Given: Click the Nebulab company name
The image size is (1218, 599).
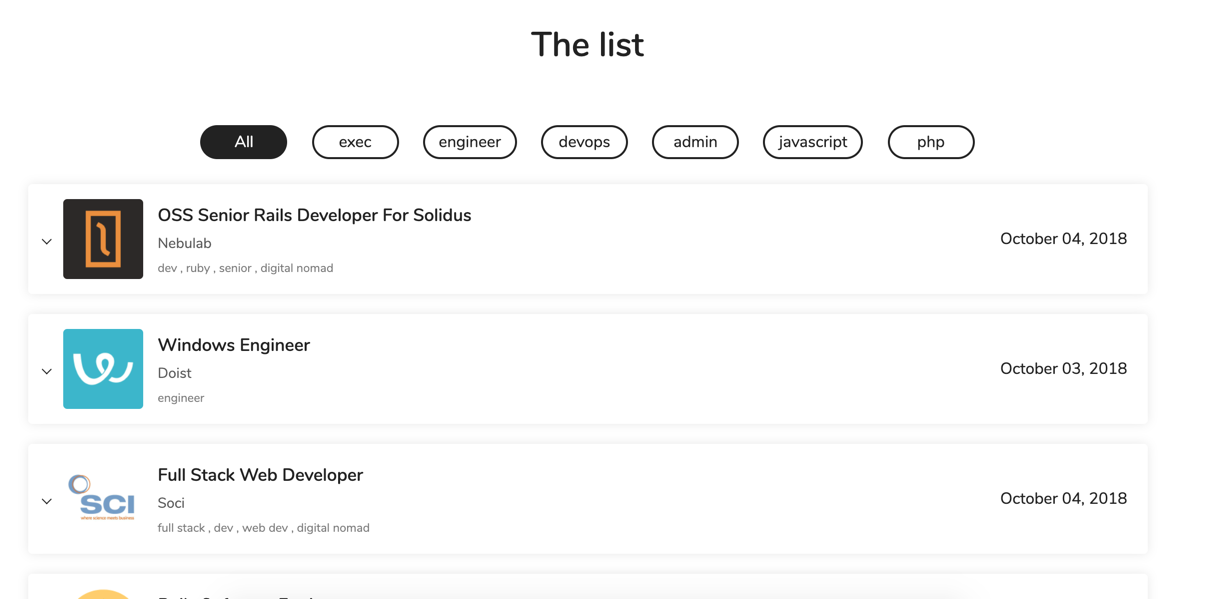Looking at the screenshot, I should coord(185,243).
